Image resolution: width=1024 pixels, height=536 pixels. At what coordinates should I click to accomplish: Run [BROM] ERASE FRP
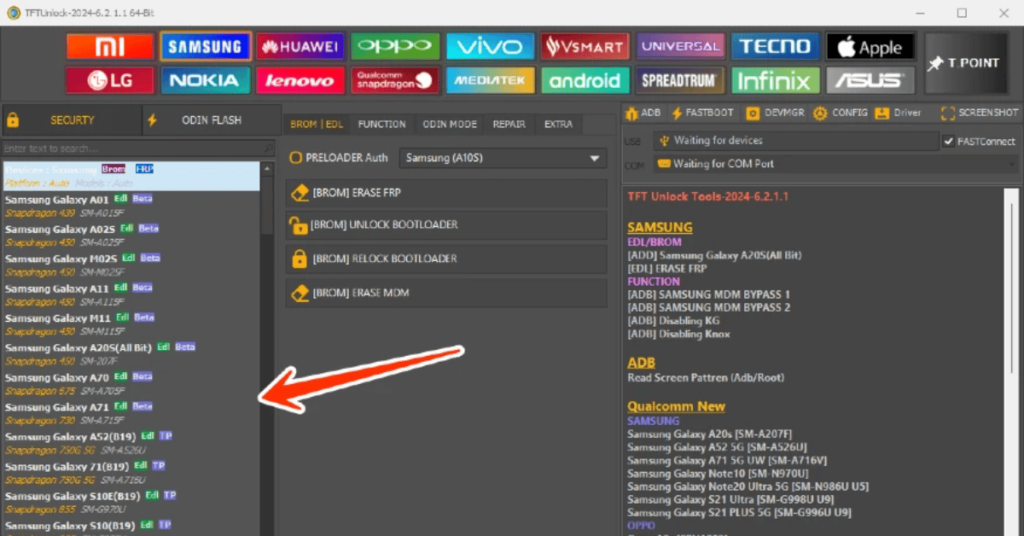coord(447,193)
